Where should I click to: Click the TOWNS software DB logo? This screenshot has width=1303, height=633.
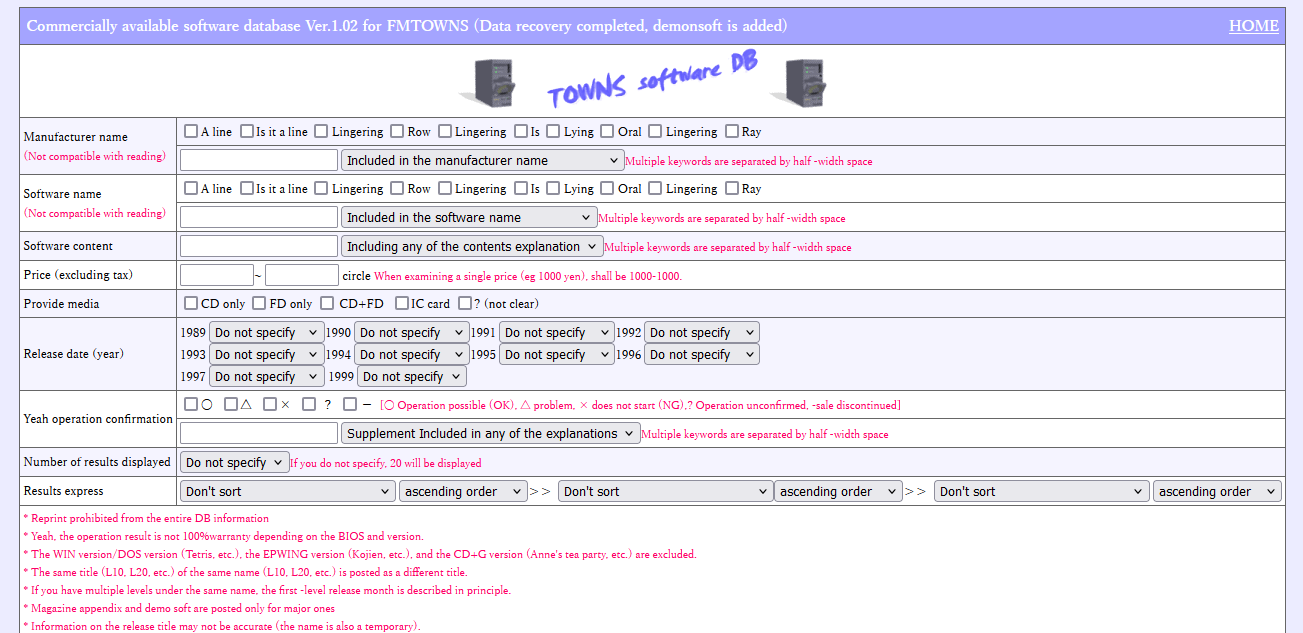click(x=652, y=79)
